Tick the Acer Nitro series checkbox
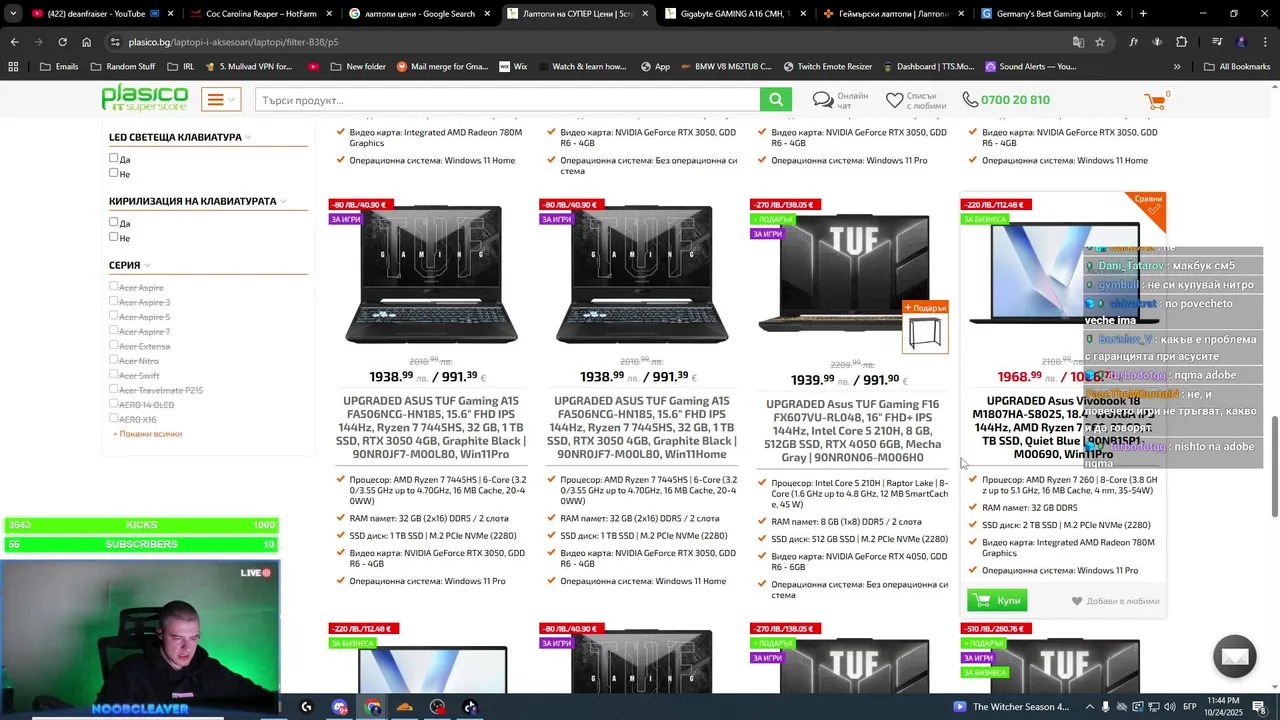The image size is (1280, 720). [x=114, y=360]
